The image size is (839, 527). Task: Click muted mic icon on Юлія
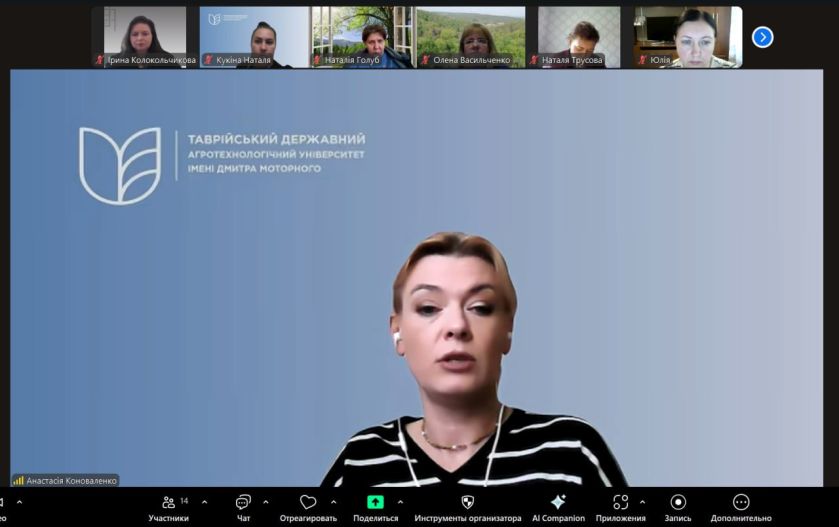643,60
